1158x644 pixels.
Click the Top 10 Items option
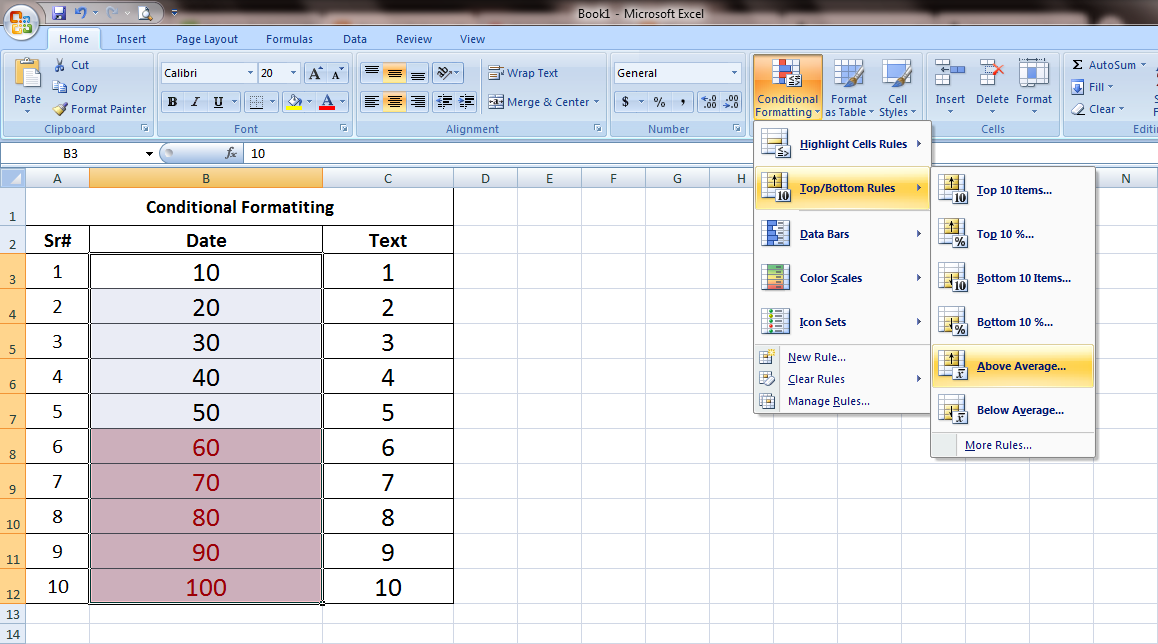(1013, 190)
